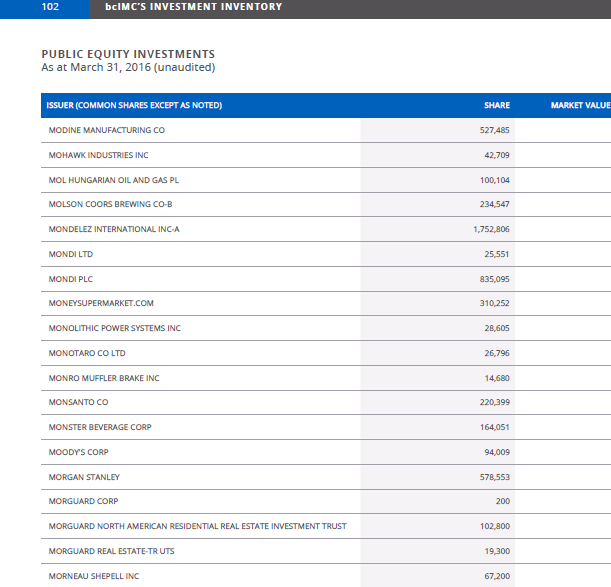Screen dimensions: 611x587
Task: Select MONSANTO CO issuer name
Action: pyautogui.click(x=78, y=402)
